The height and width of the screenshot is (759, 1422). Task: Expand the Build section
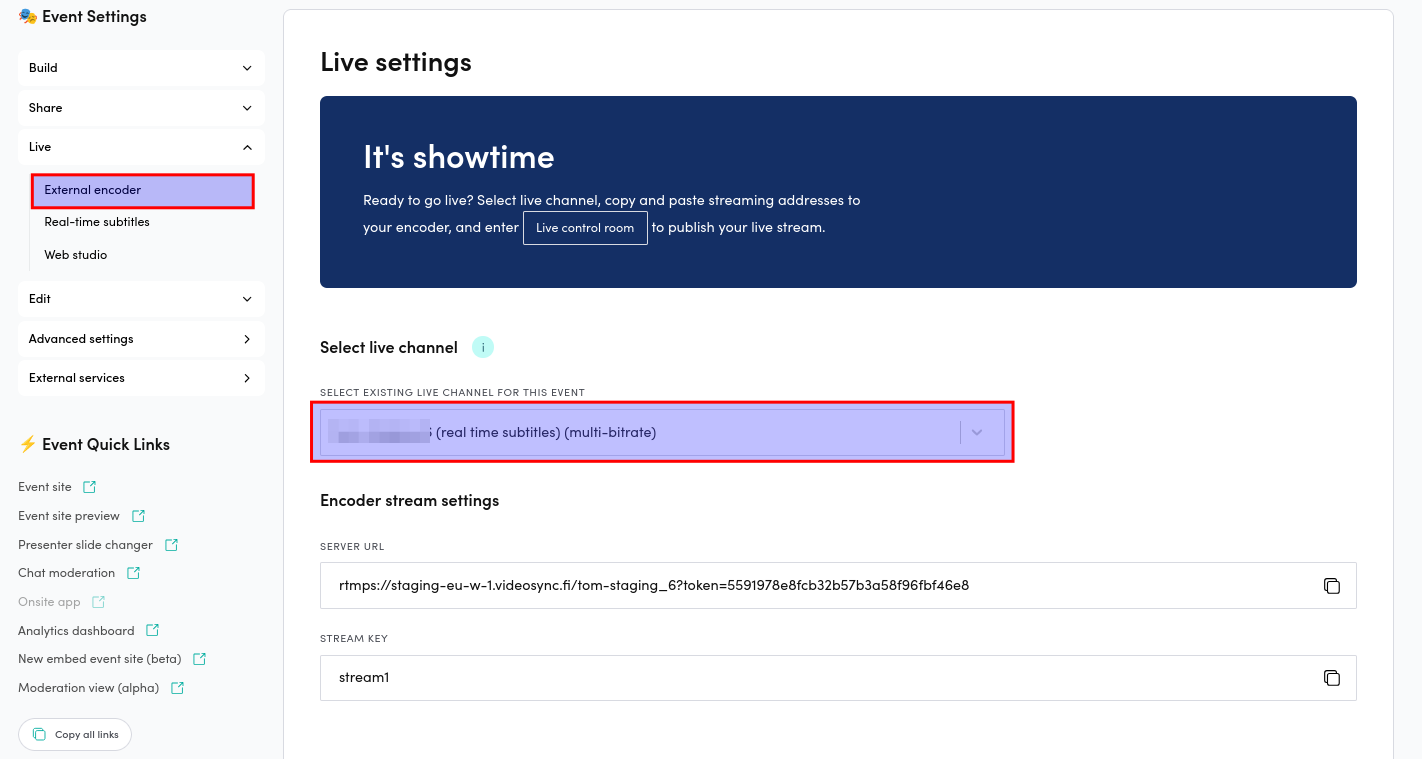point(140,67)
